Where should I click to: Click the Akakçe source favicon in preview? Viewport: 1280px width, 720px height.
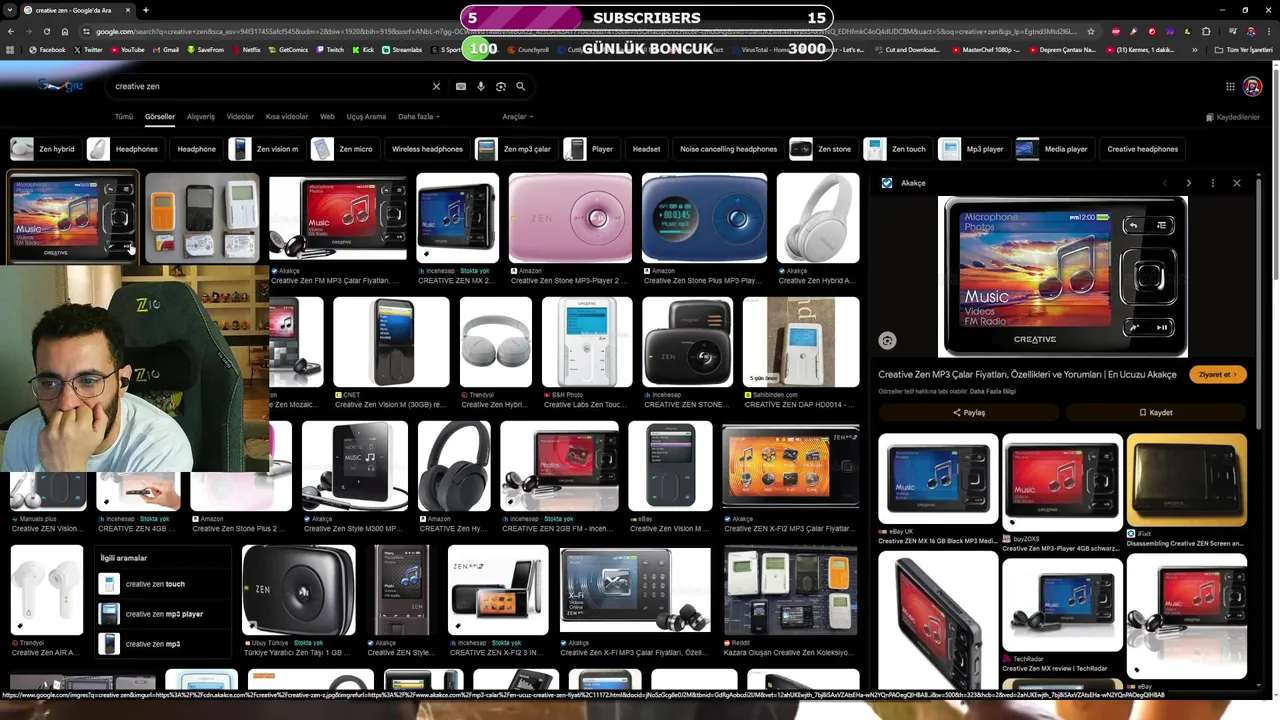coord(887,183)
